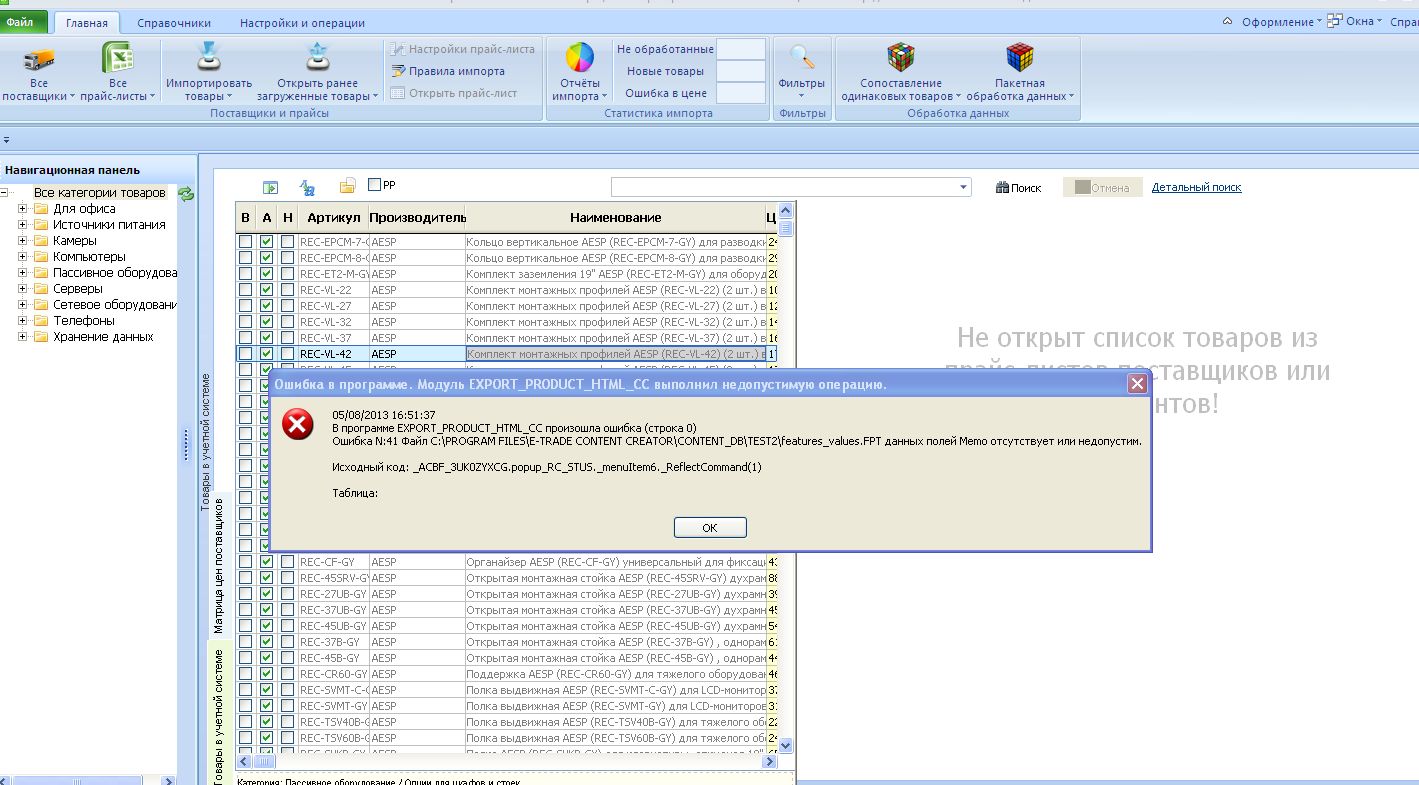The image size is (1419, 785).
Task: Uncheck column А for REC-VL-27 row
Action: [266, 306]
